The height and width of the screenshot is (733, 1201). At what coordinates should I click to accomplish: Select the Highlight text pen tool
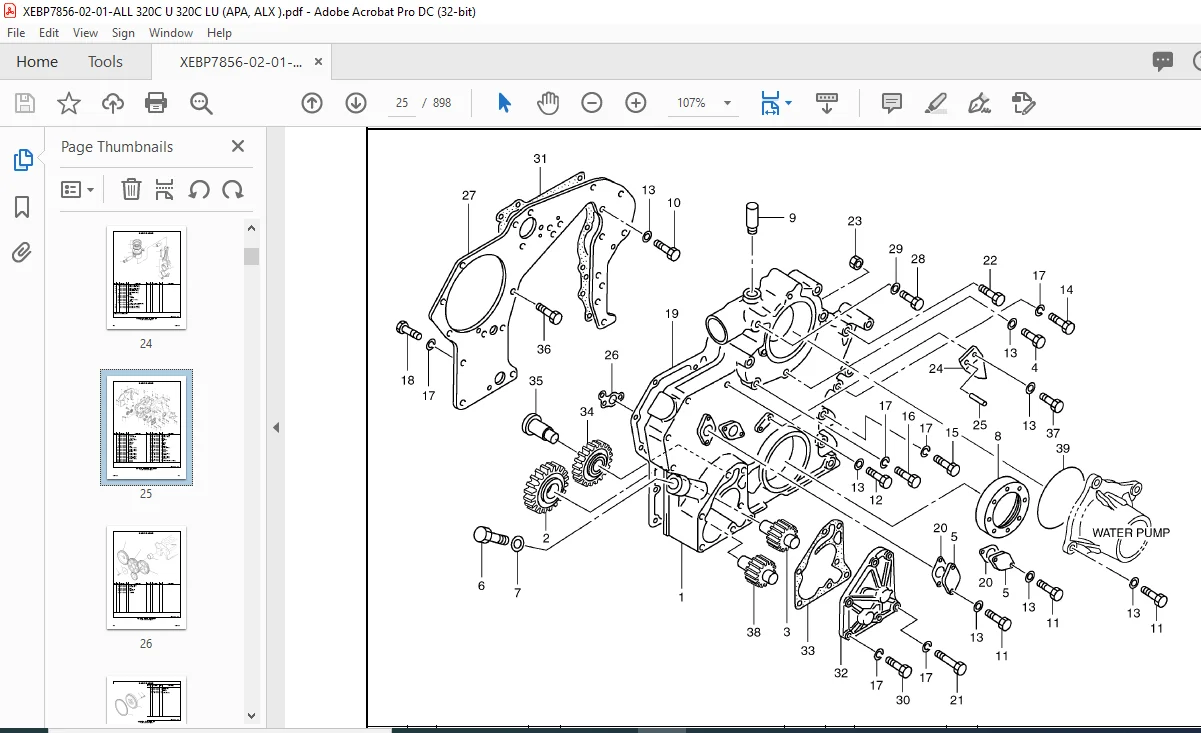coord(936,103)
